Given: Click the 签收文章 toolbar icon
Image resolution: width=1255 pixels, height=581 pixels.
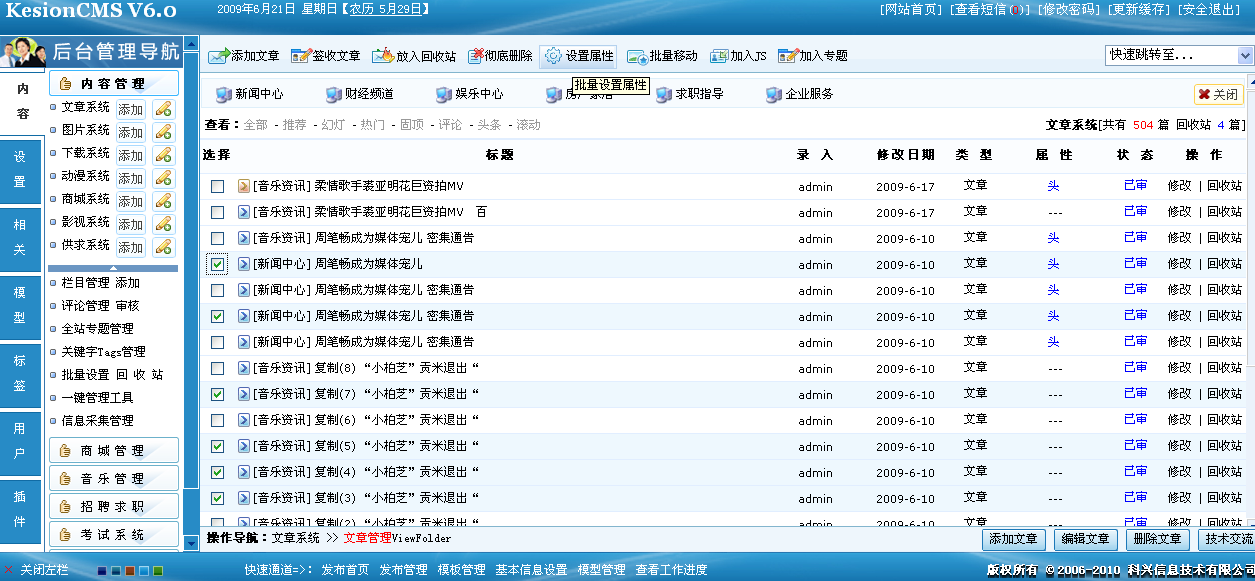Looking at the screenshot, I should pyautogui.click(x=300, y=56).
